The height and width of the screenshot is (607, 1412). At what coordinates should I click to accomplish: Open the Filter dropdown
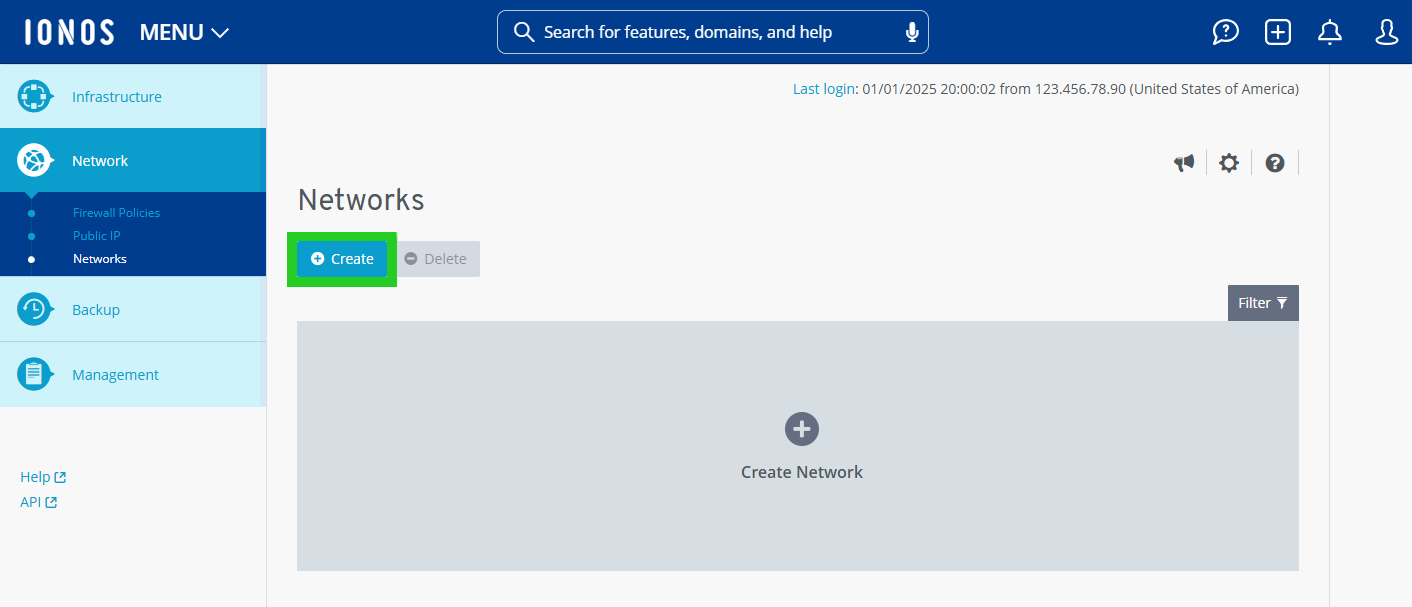(1262, 302)
